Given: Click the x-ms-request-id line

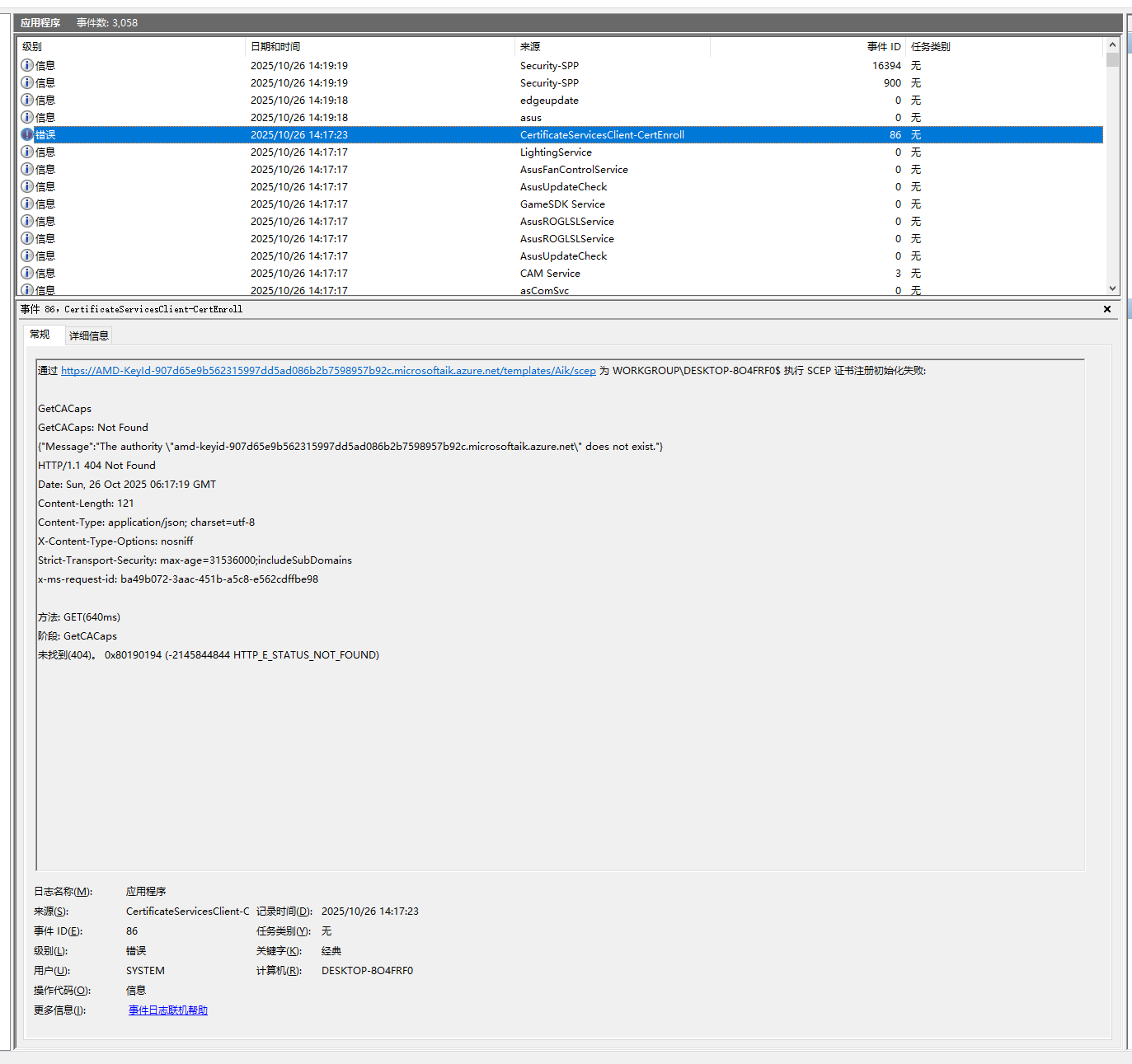Looking at the screenshot, I should [x=178, y=579].
